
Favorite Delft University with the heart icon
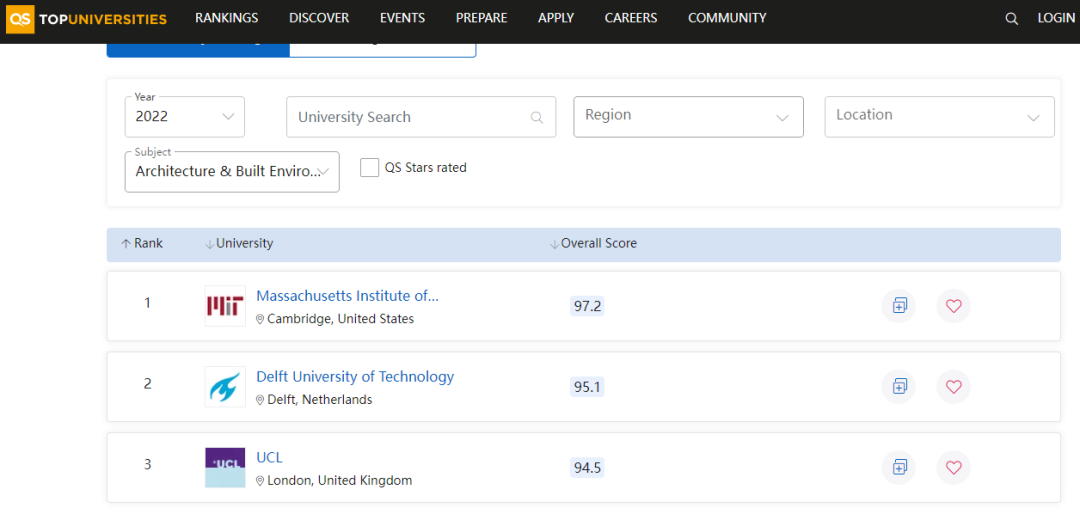[x=953, y=387]
